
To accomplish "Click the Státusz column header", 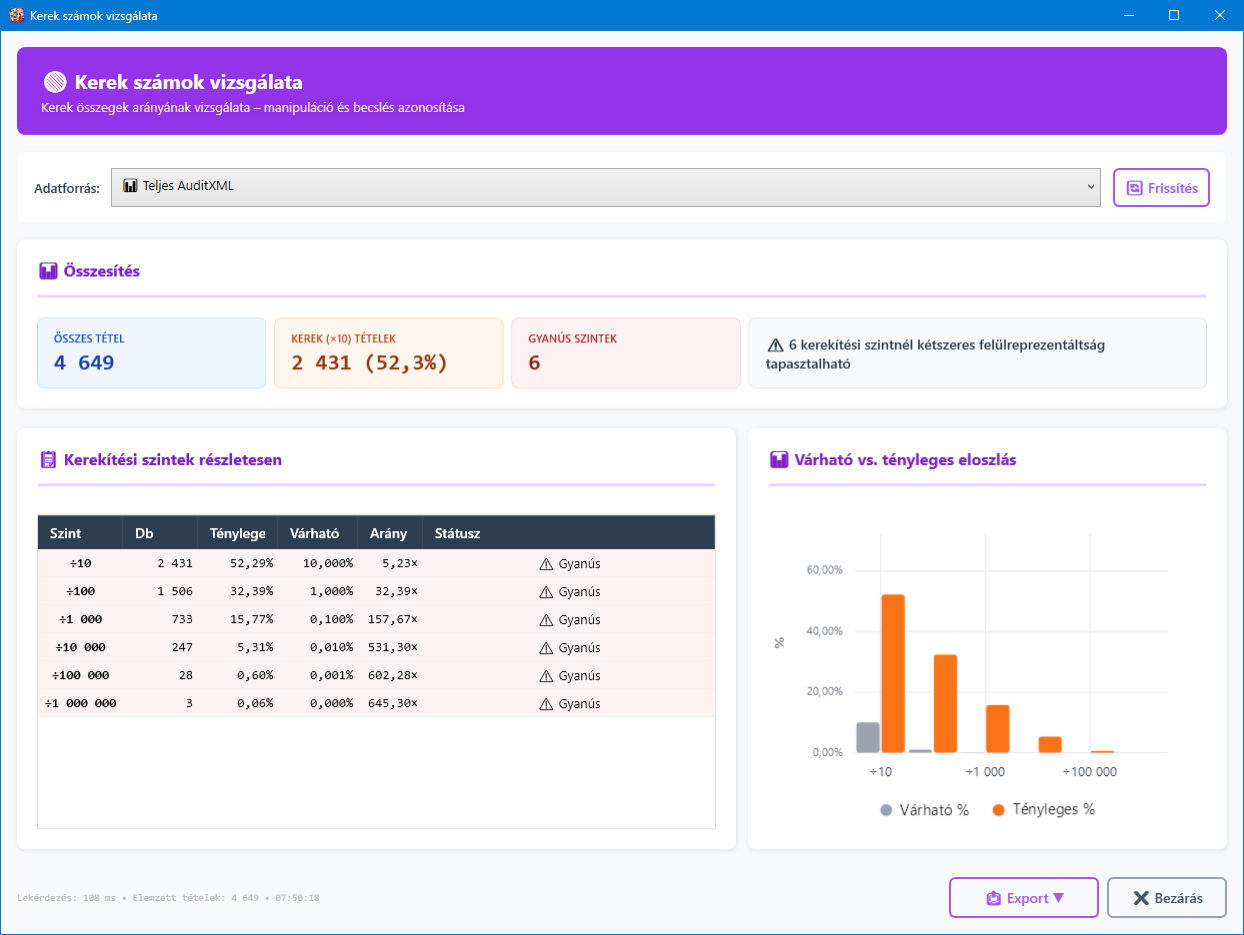I will [458, 533].
